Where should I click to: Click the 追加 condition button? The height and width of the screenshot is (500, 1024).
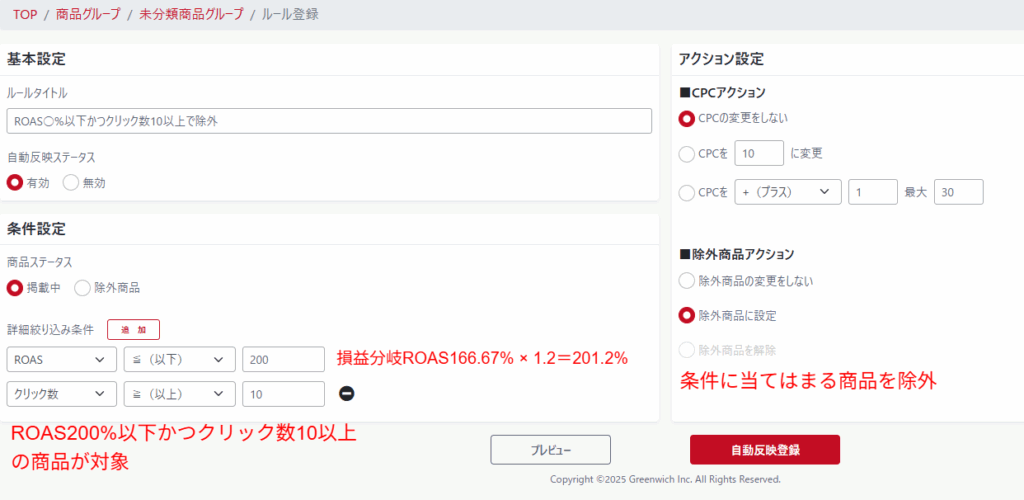coord(133,330)
